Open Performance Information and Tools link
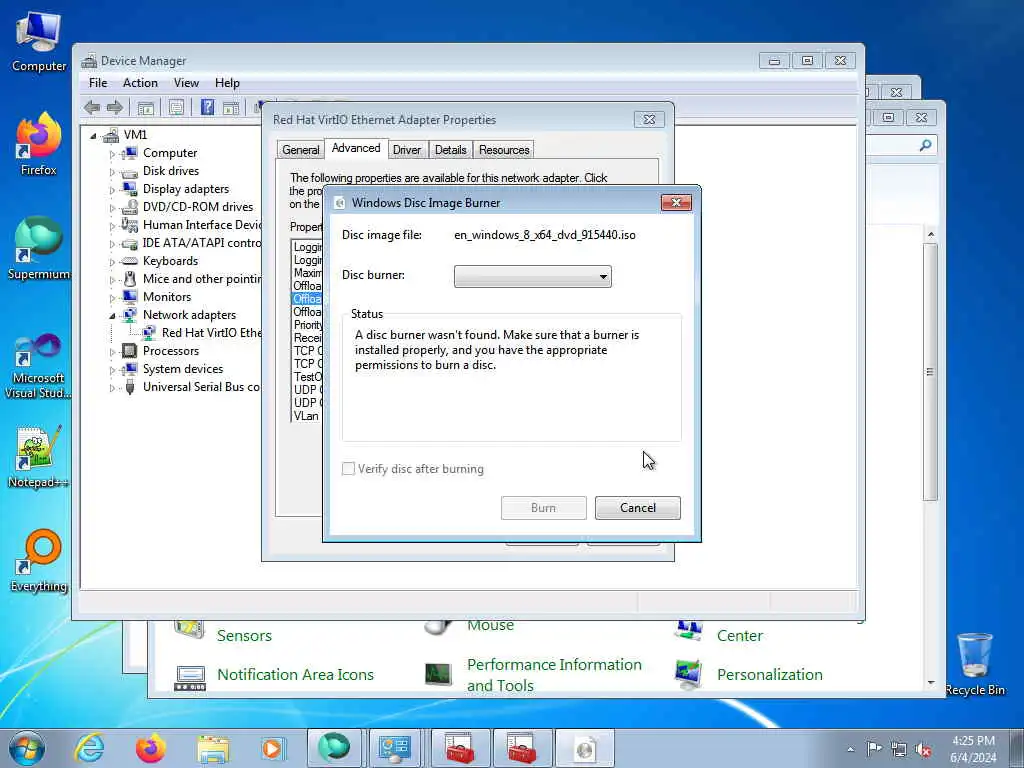Screen dimensions: 1024x768 [554, 675]
